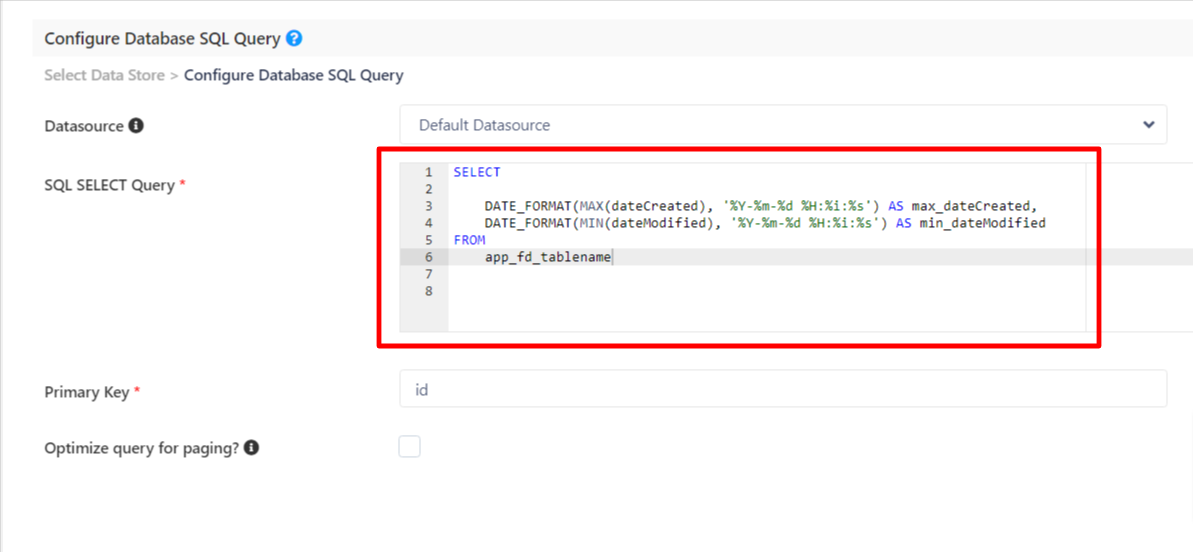The height and width of the screenshot is (552, 1193).
Task: Click MAX(dateCreated) expression on line 3
Action: pyautogui.click(x=643, y=206)
